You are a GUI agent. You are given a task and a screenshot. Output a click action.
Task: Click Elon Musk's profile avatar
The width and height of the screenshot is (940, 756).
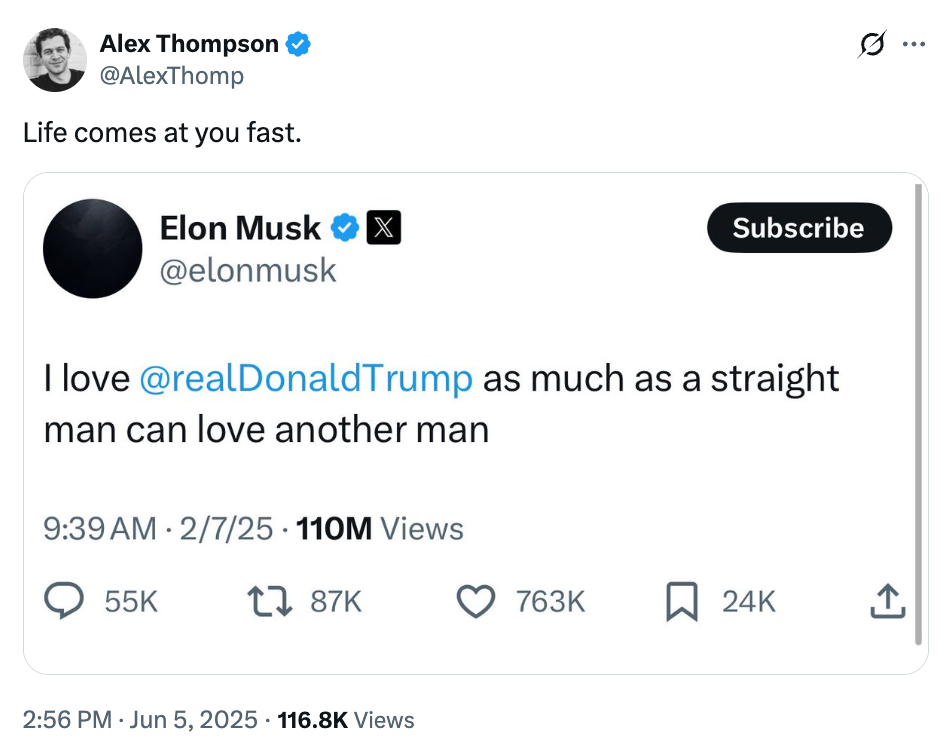click(92, 248)
